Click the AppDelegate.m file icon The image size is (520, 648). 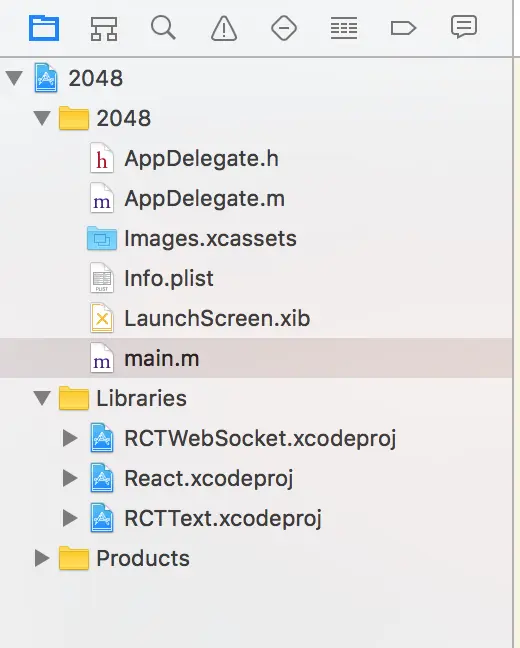(102, 198)
